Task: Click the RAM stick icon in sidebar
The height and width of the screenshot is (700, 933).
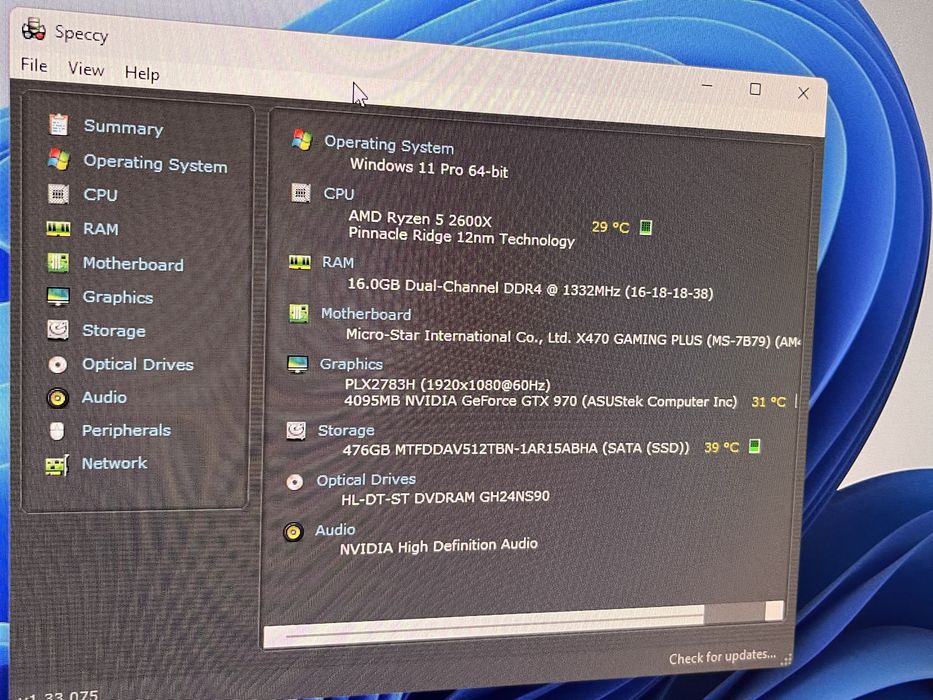Action: click(58, 228)
